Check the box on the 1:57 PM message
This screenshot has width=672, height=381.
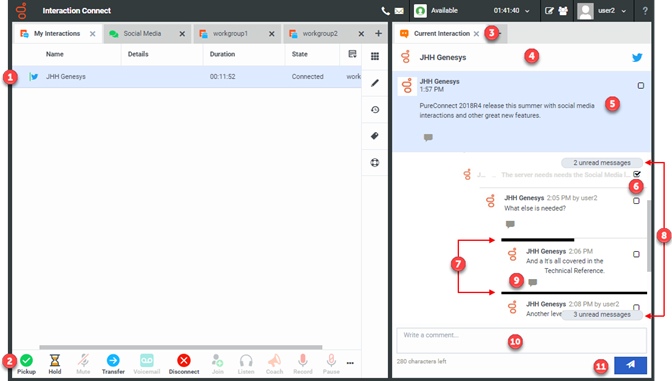point(640,86)
